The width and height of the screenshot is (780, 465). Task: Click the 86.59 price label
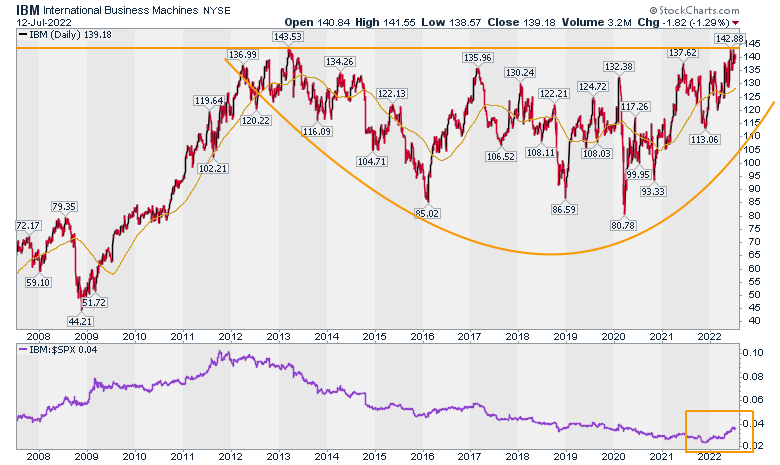point(564,209)
